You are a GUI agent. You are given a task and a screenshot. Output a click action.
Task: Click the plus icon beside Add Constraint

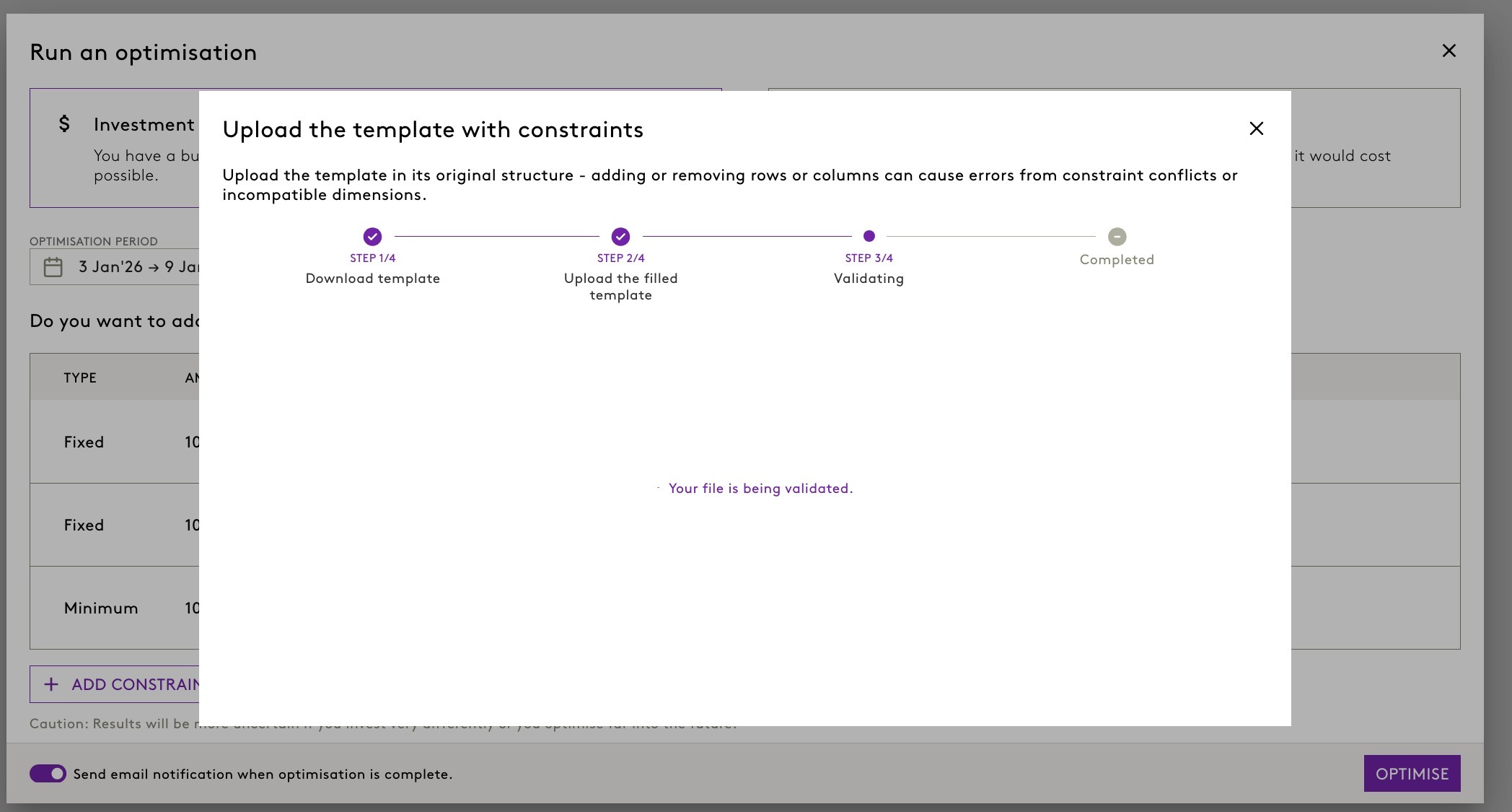tap(51, 684)
